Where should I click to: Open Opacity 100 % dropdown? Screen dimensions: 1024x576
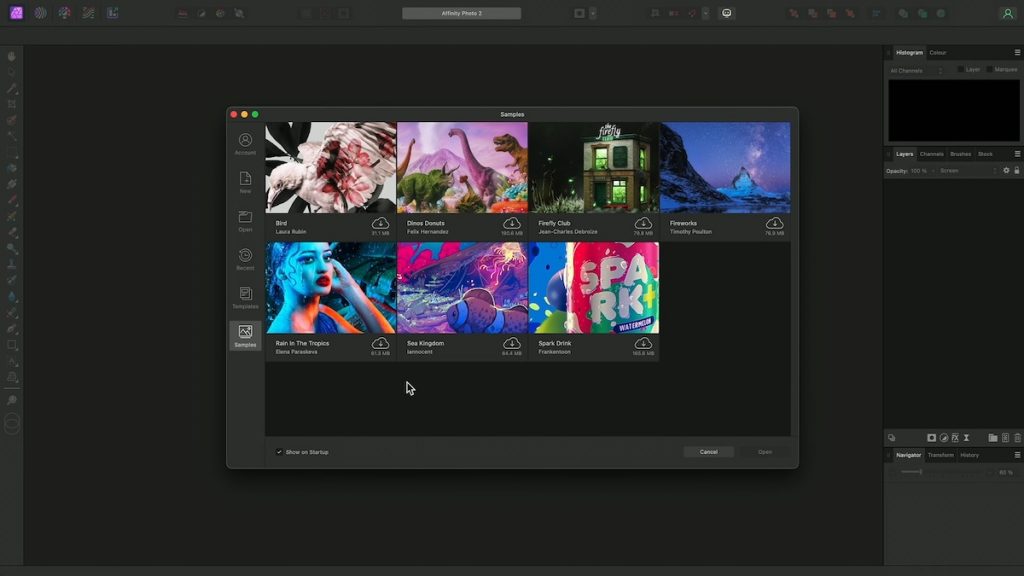[921, 170]
